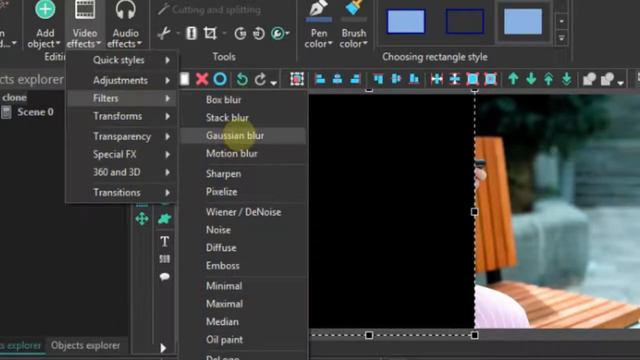Screen dimensions: 640x360
Task: Click the move crosshair tool icon
Action: point(142,219)
